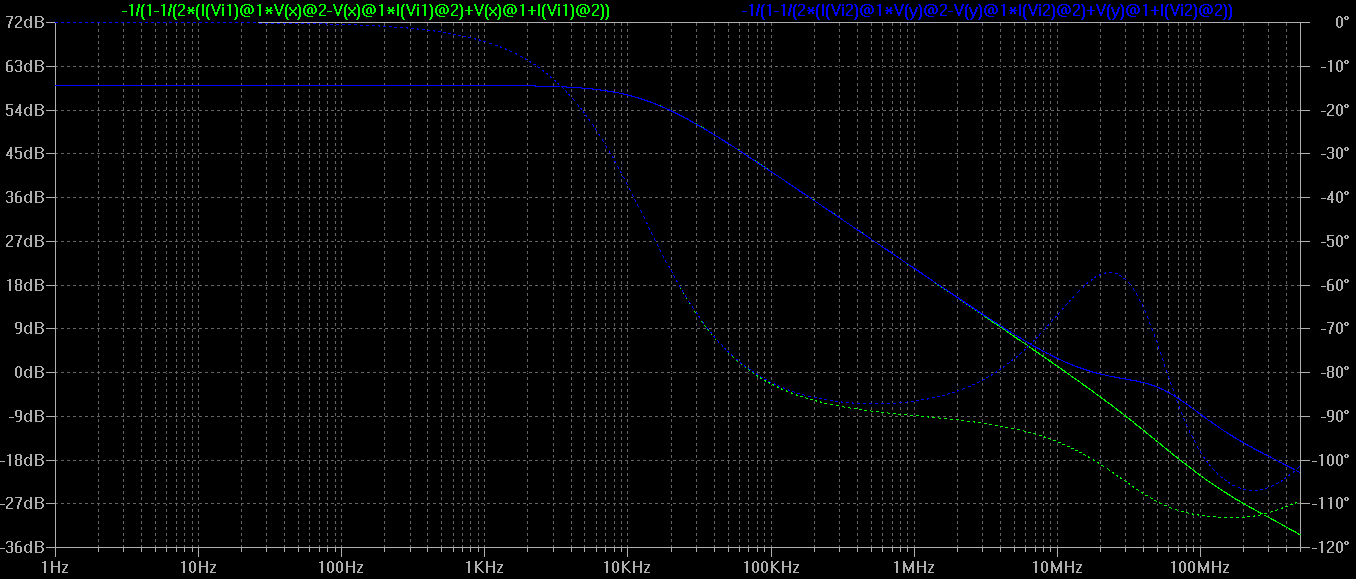Screen dimensions: 1356x579
Task: Click the 100KHz frequency axis label
Action: pos(770,568)
